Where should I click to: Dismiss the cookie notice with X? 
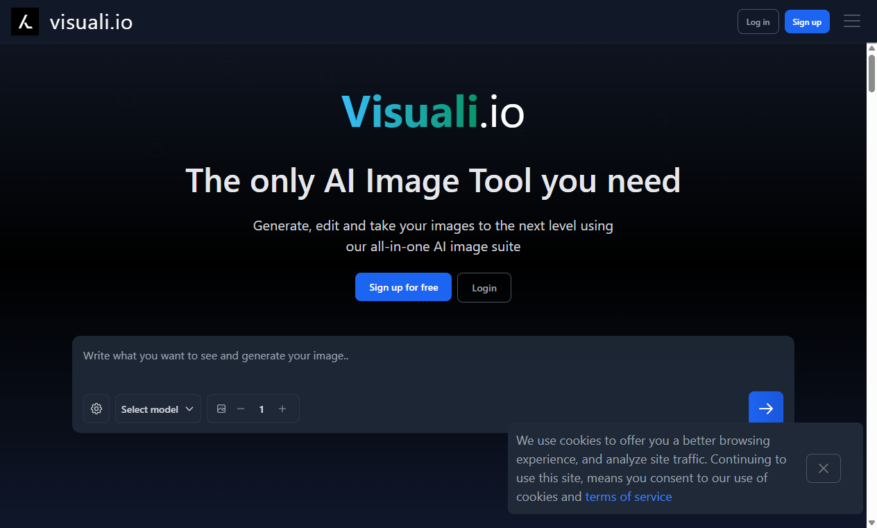click(823, 468)
